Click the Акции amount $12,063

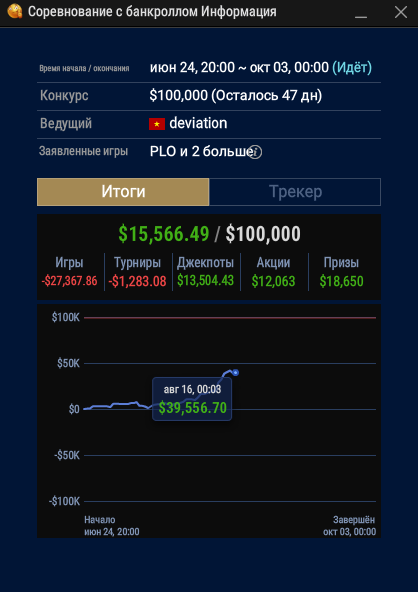pyautogui.click(x=273, y=281)
